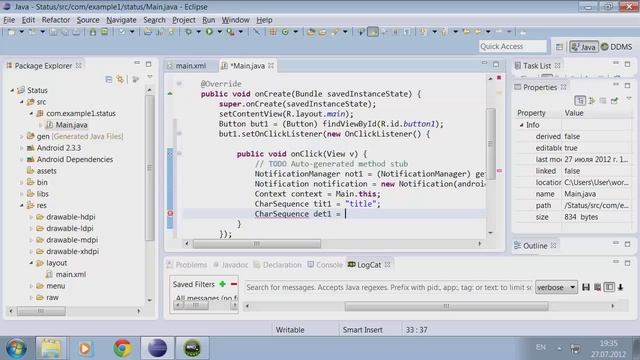Screen dimensions: 640x360
Task: Open Run button dropdown arrow
Action: coord(219,32)
